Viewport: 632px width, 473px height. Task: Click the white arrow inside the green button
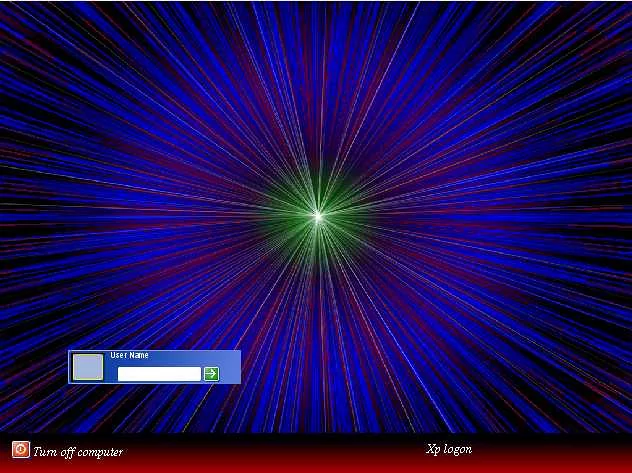pyautogui.click(x=211, y=374)
